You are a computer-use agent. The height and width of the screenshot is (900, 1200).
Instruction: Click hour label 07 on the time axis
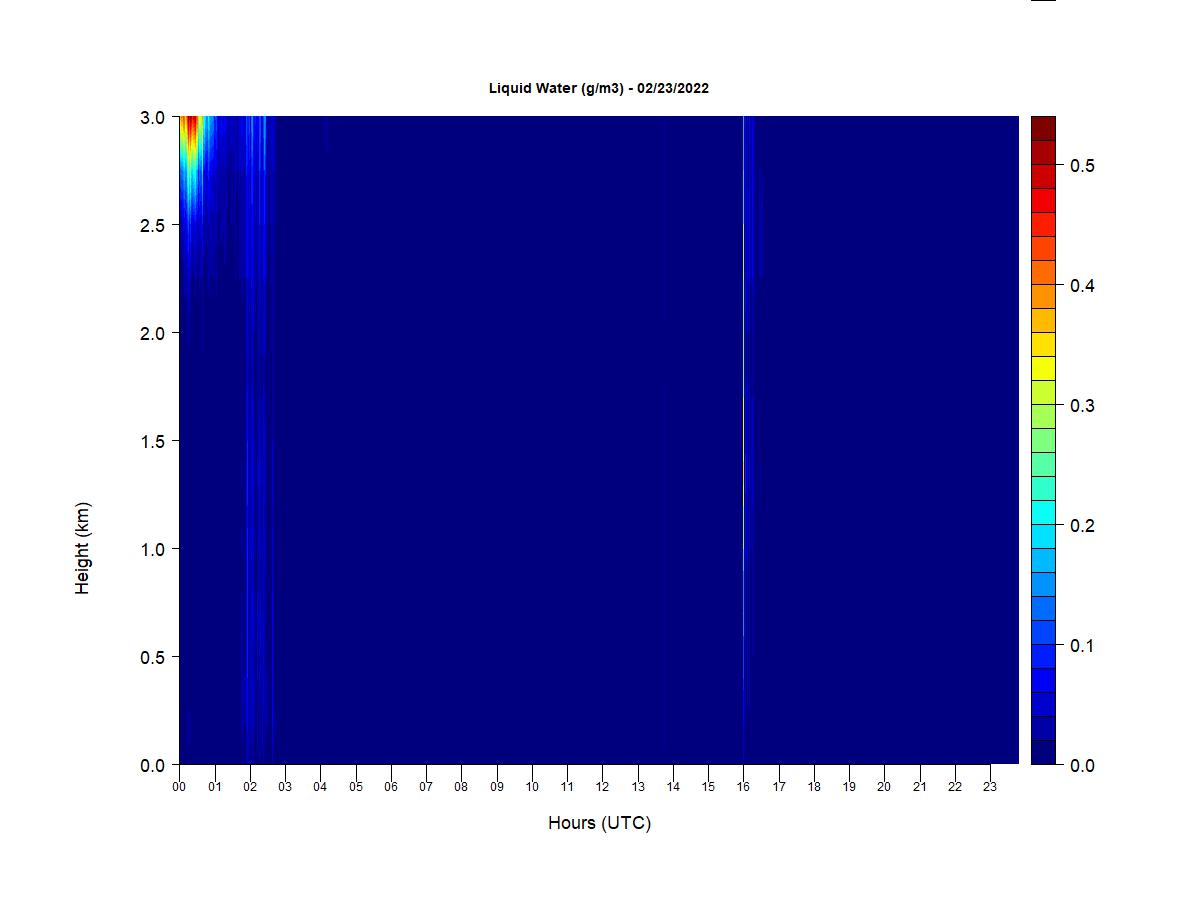pyautogui.click(x=426, y=786)
